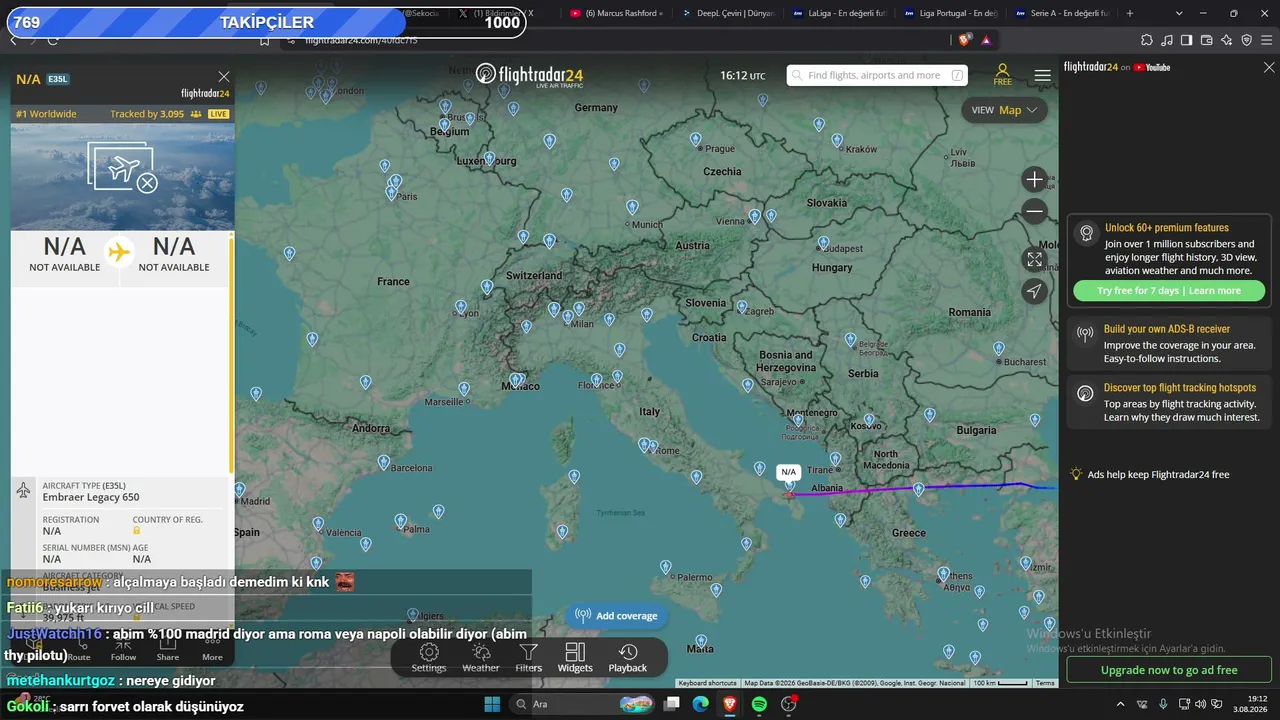Zoom out on the map
1280x720 pixels.
coord(1035,211)
